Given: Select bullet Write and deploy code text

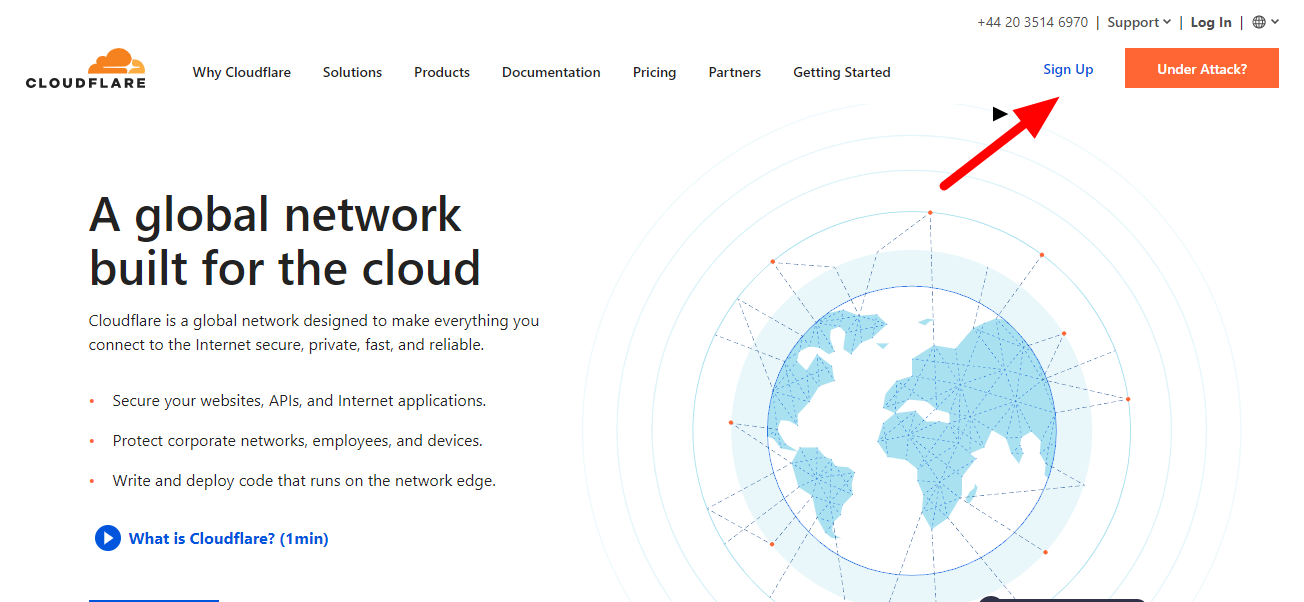Looking at the screenshot, I should 304,480.
